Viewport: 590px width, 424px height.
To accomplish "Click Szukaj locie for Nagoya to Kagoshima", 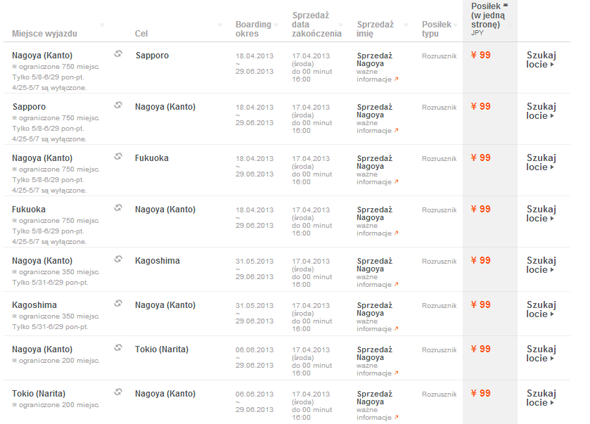I will 541,265.
